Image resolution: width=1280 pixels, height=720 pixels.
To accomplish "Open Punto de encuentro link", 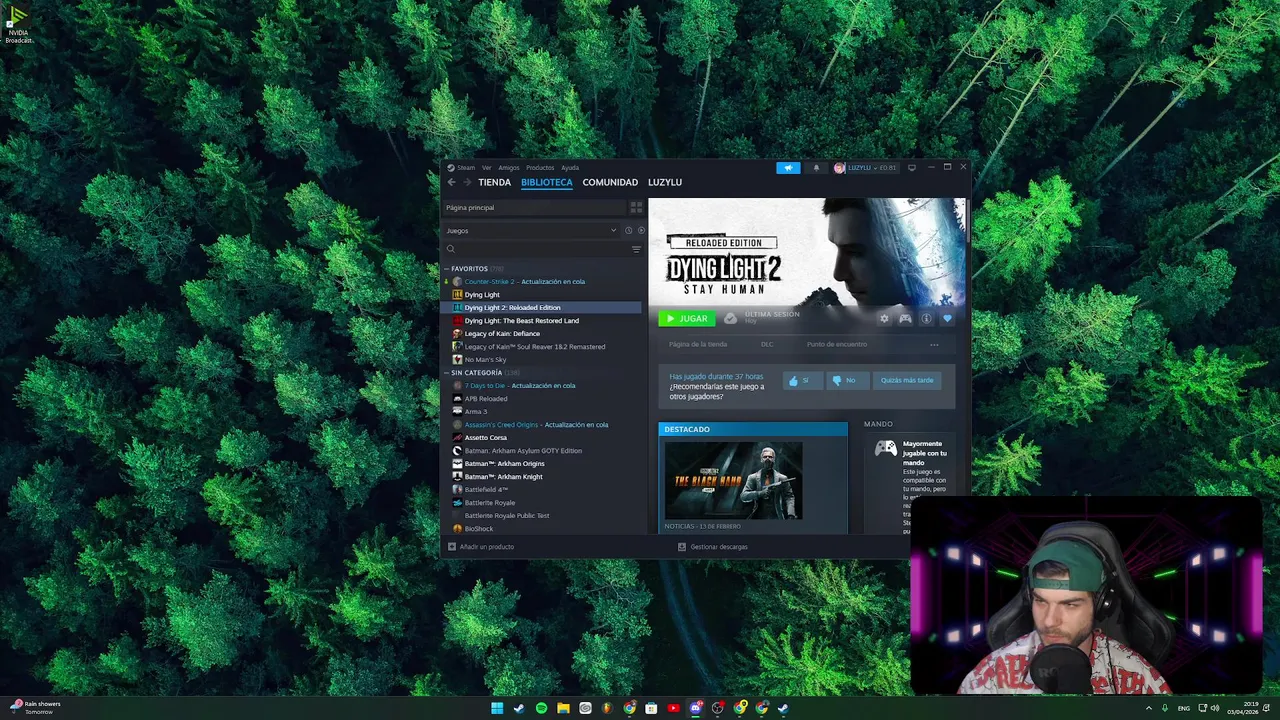I will tap(837, 345).
